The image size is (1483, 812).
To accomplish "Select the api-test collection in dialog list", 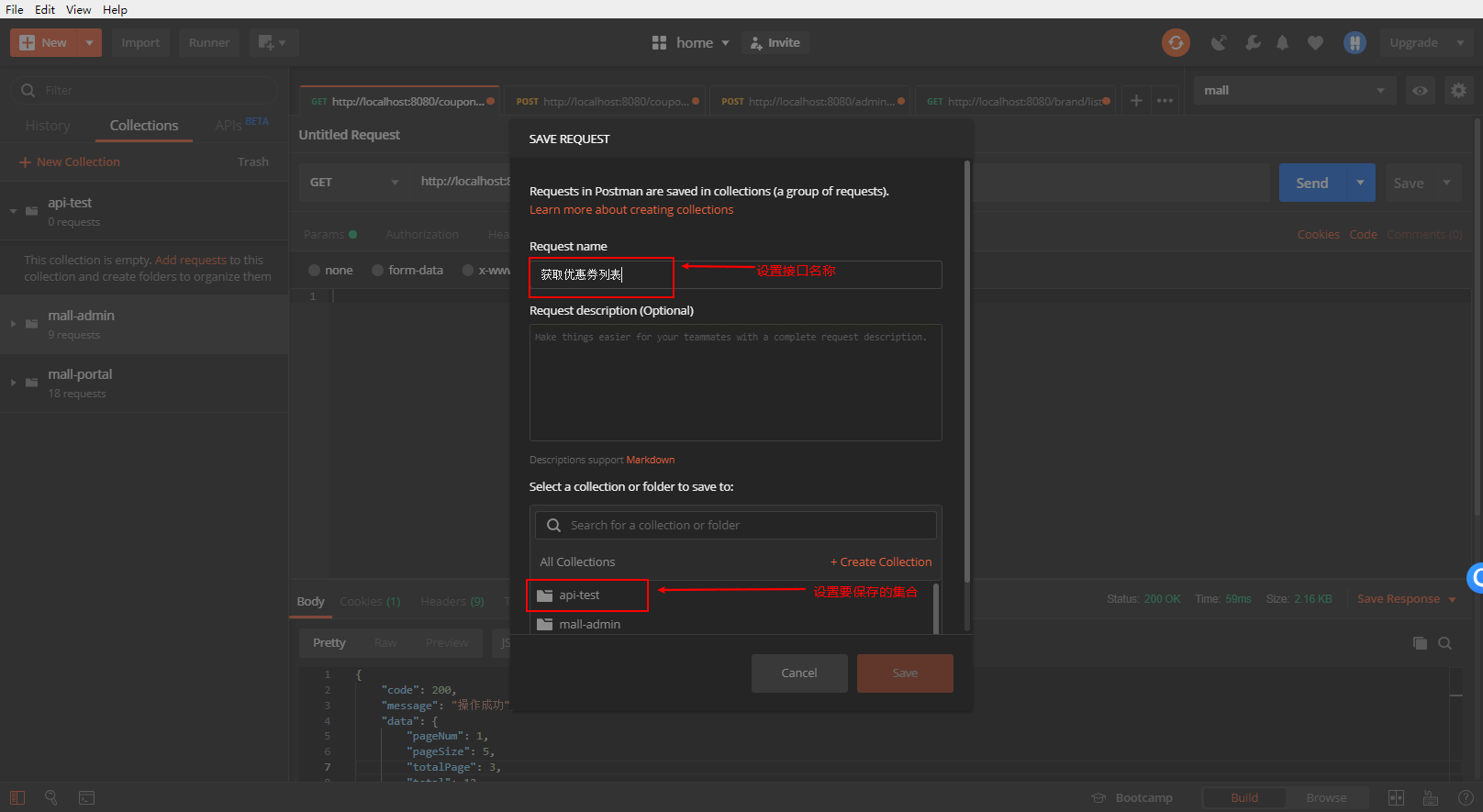I will click(730, 595).
